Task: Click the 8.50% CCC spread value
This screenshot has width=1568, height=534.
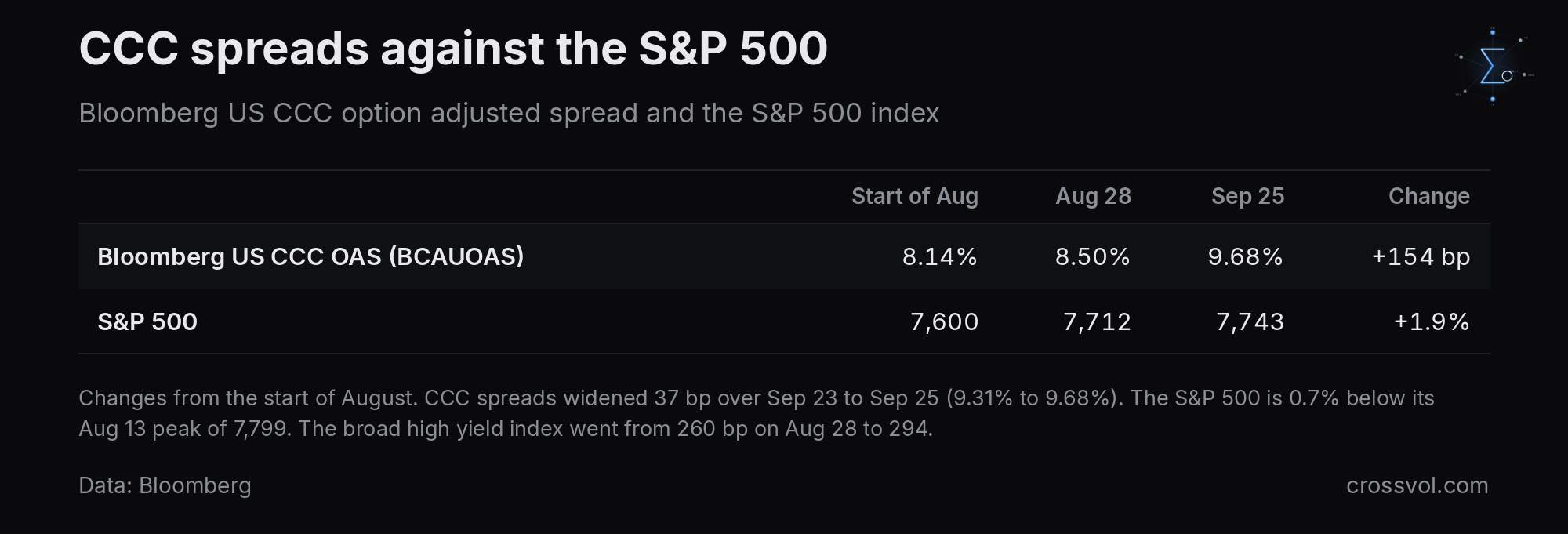Action: point(1092,256)
